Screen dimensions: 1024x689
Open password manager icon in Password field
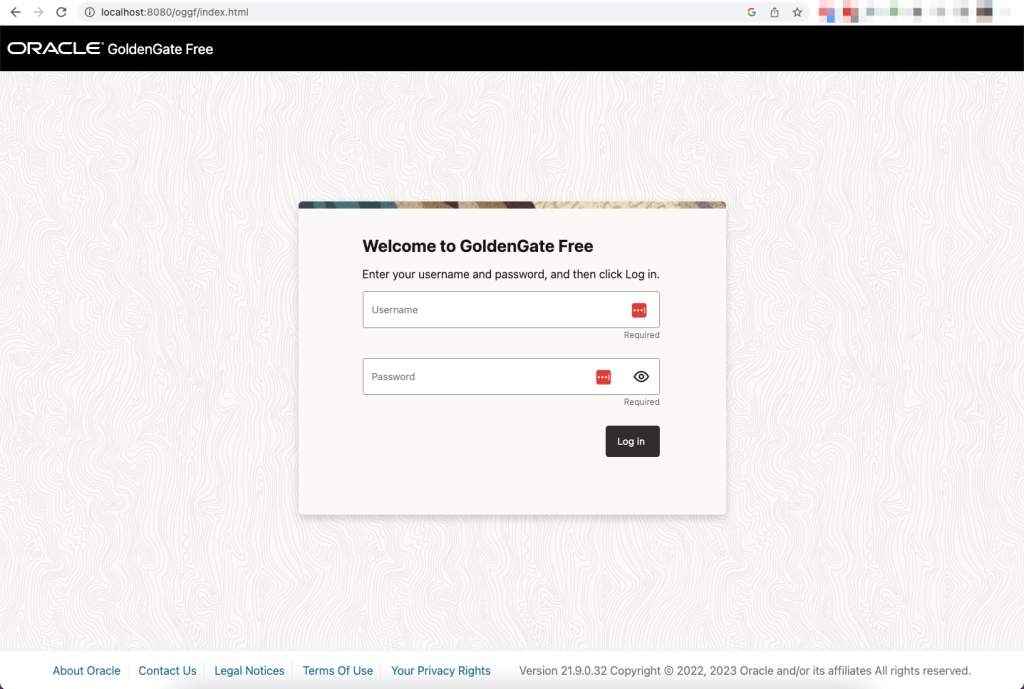[603, 377]
